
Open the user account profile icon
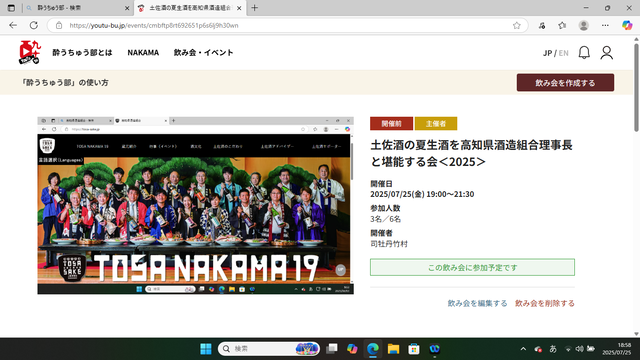pos(607,53)
